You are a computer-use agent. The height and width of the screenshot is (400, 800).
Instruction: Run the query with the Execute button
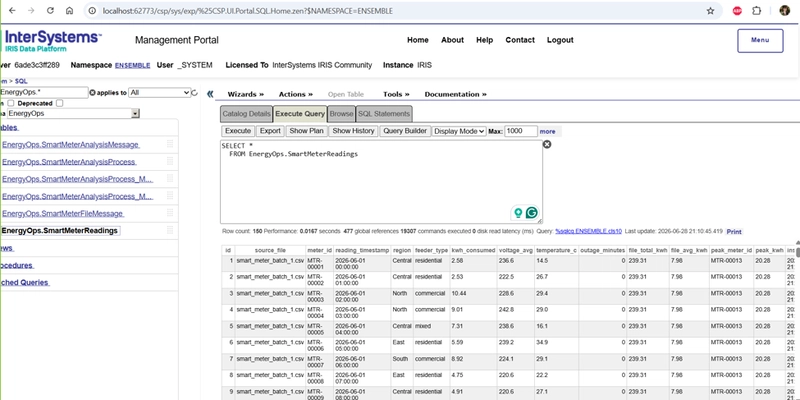[238, 131]
